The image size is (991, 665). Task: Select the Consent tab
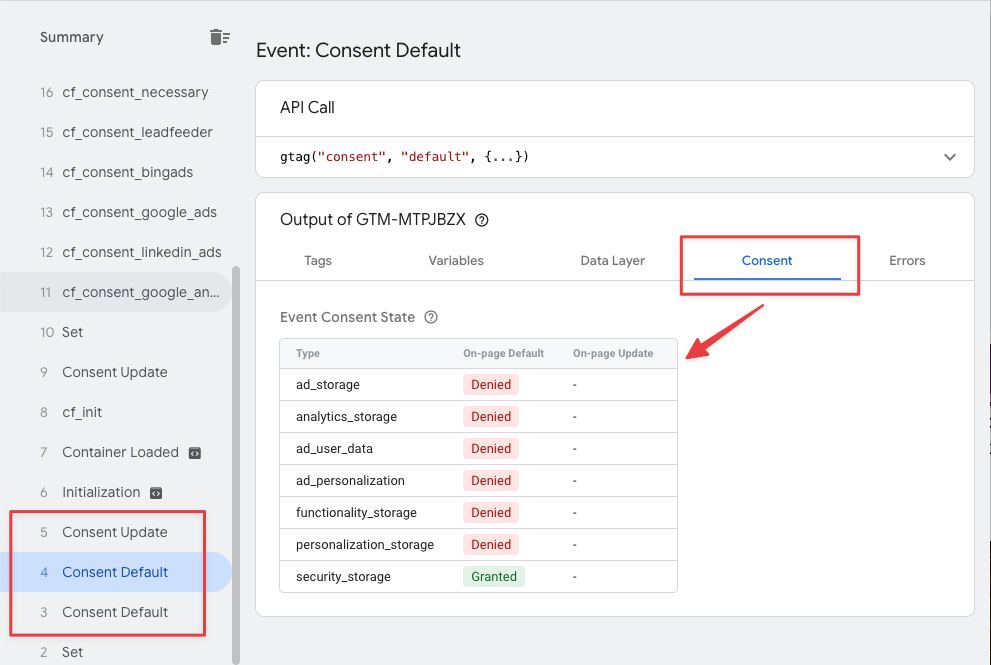(767, 260)
